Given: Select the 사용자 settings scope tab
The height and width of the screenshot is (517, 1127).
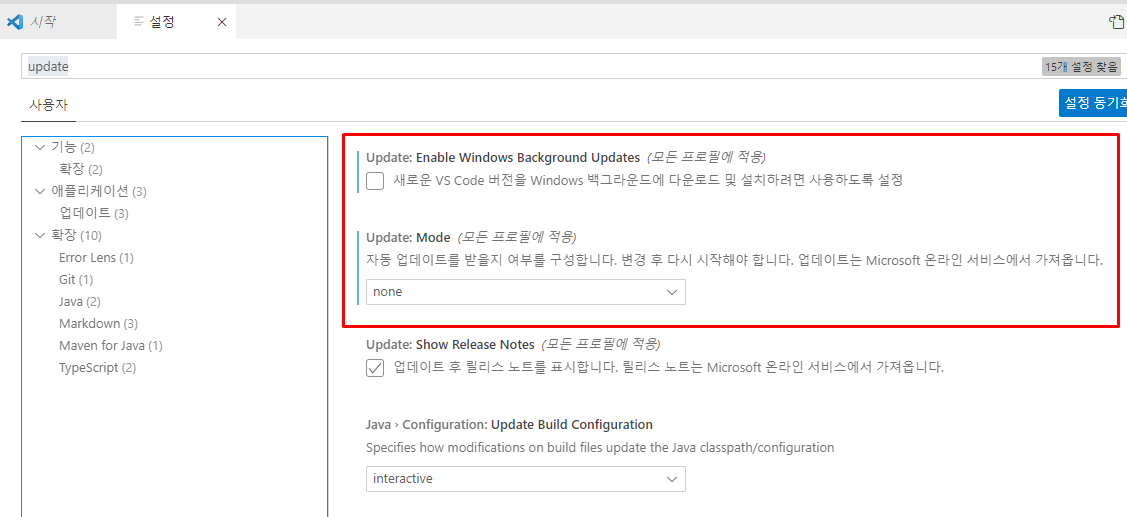Looking at the screenshot, I should click(x=48, y=104).
